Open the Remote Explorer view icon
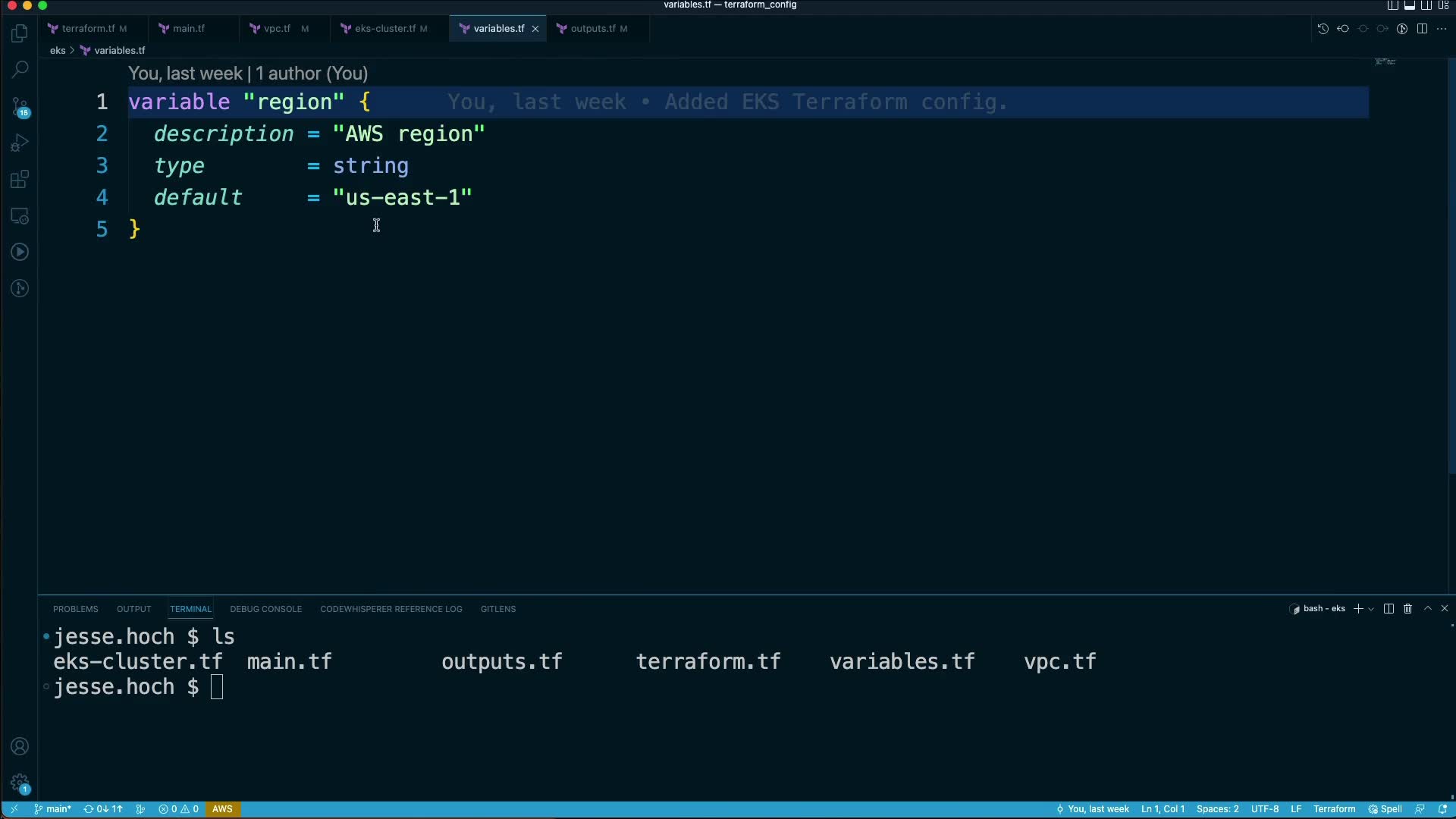 pyautogui.click(x=20, y=216)
